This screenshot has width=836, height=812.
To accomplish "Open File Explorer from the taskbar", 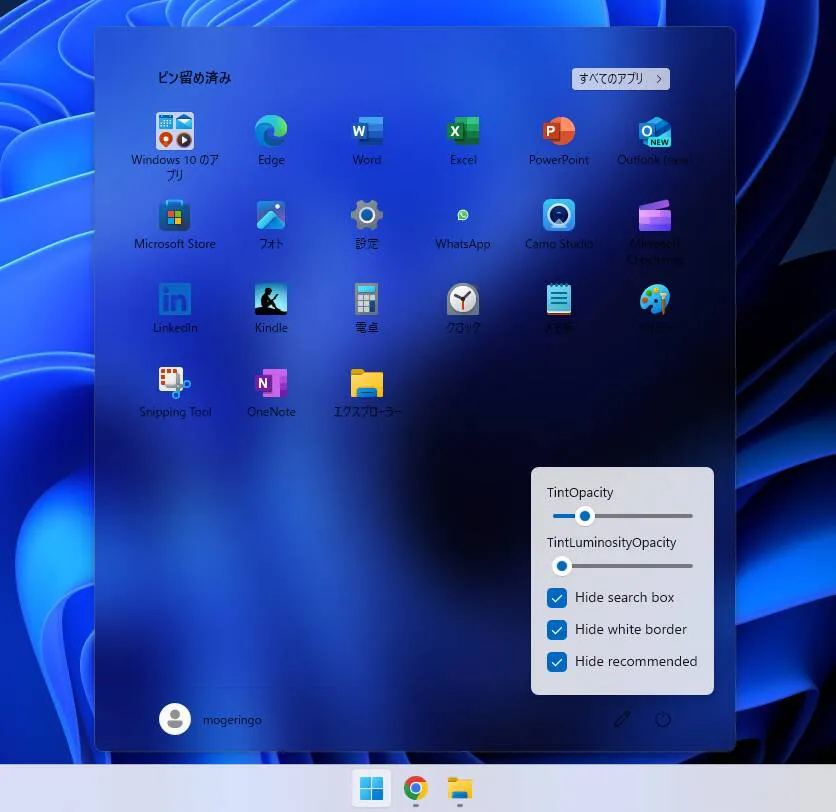I will click(460, 788).
